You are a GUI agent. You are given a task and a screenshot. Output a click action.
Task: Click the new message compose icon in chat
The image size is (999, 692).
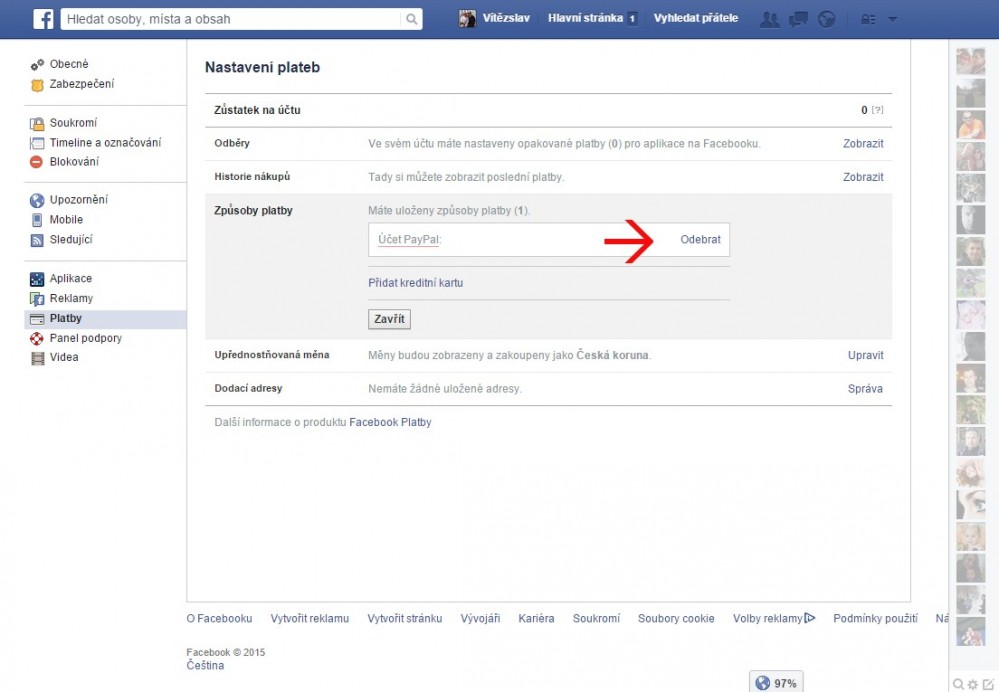[988, 684]
